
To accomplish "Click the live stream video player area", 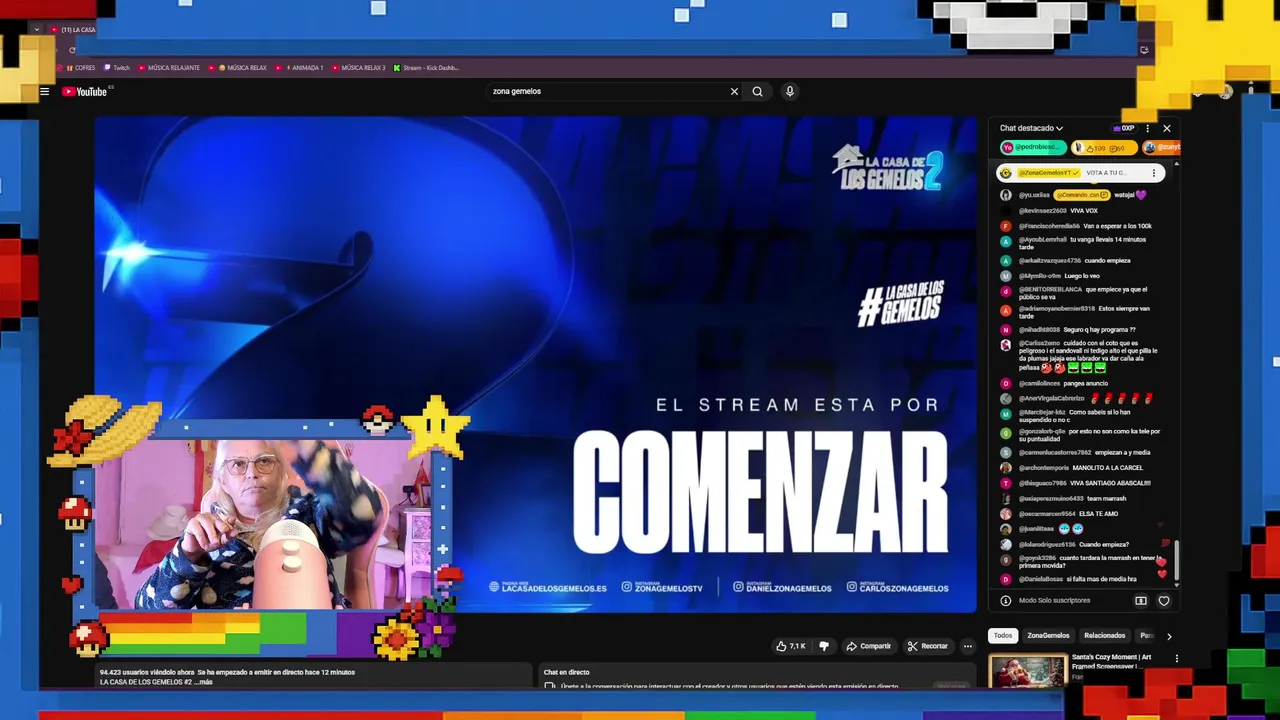I will tap(535, 364).
